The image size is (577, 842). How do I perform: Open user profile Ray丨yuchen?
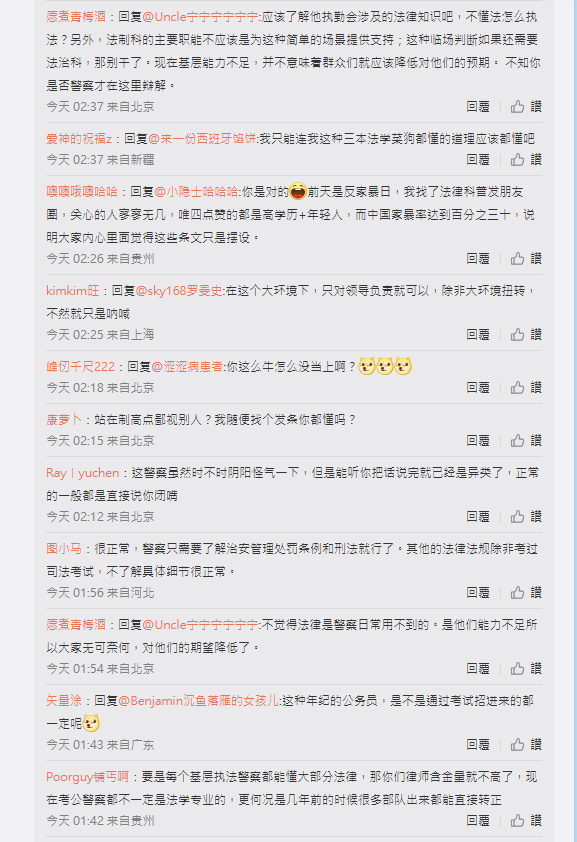(x=83, y=473)
